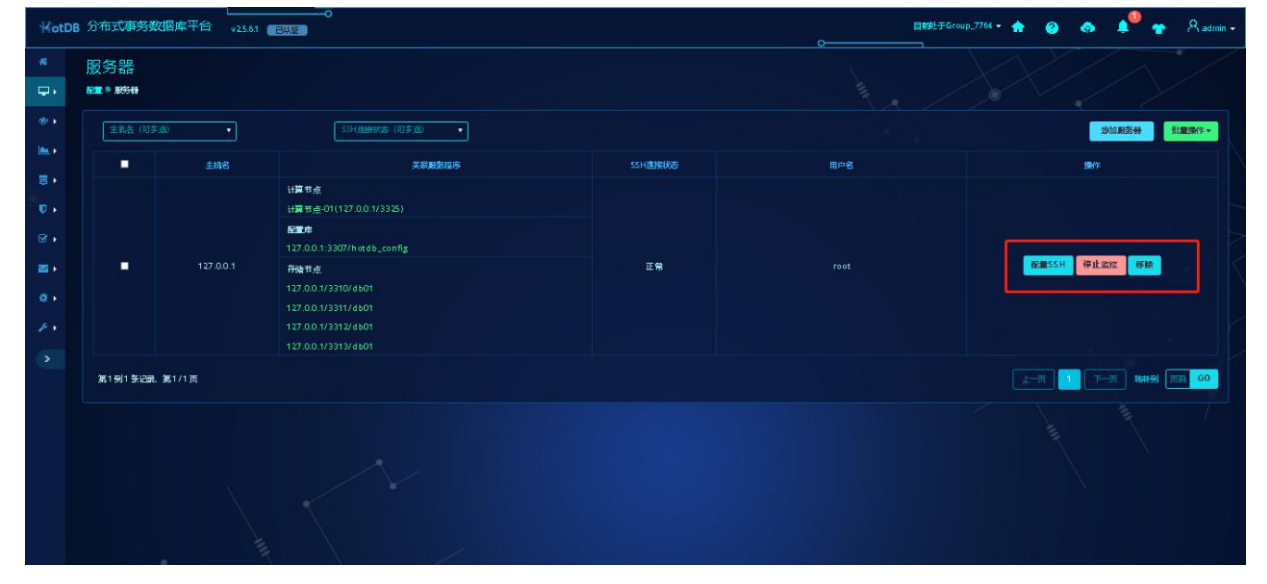
Task: Click the v2.5.6.1 version label
Action: [x=244, y=30]
